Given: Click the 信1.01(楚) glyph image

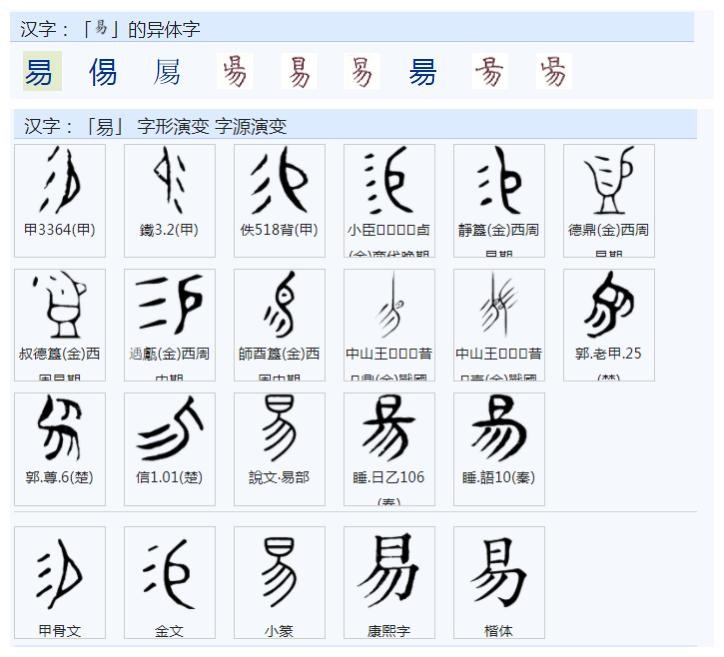Looking at the screenshot, I should coord(169,430).
